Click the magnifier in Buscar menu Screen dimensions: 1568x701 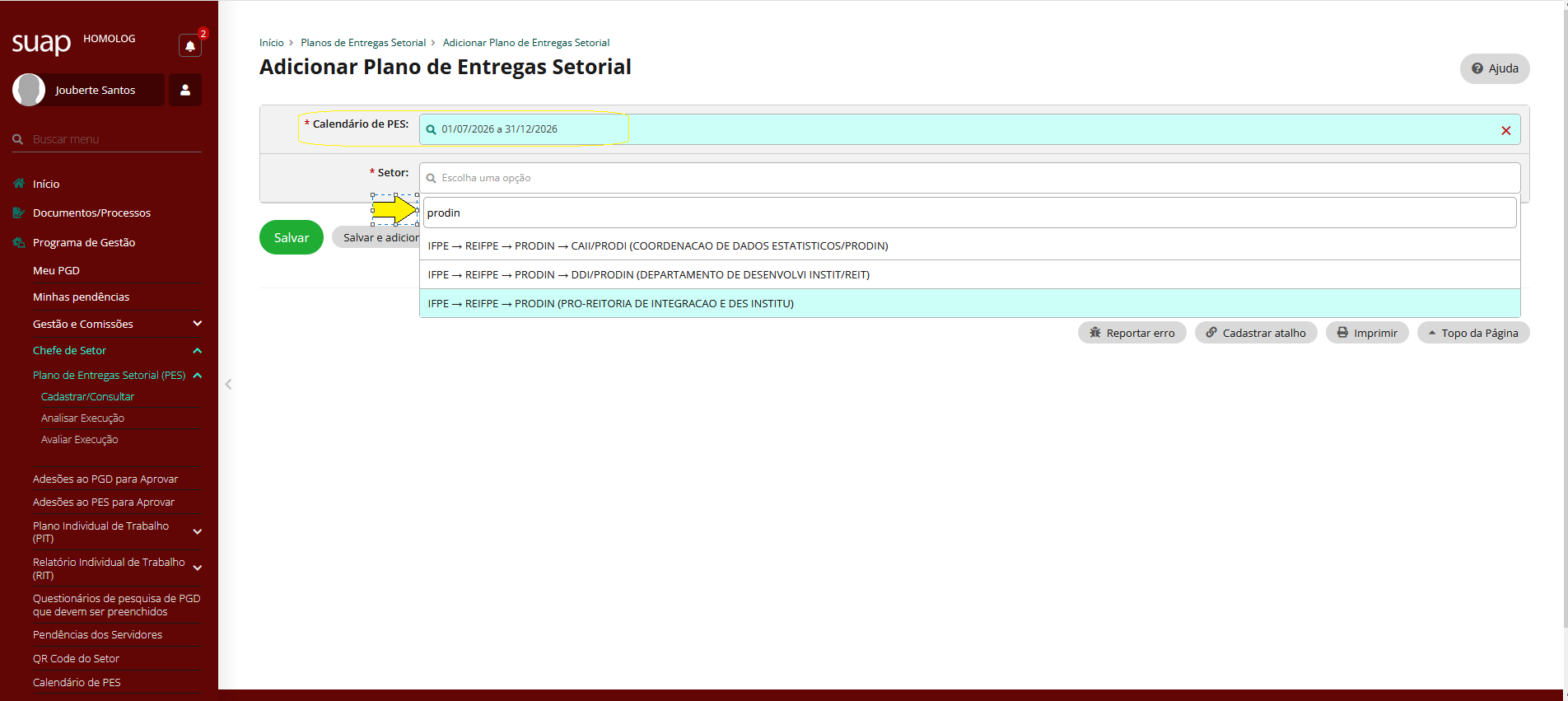(x=17, y=139)
